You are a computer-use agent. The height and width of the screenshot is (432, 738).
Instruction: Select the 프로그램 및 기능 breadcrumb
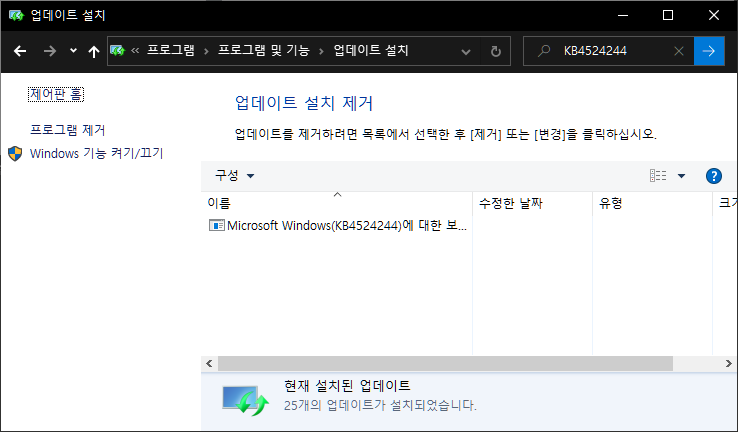pyautogui.click(x=264, y=50)
